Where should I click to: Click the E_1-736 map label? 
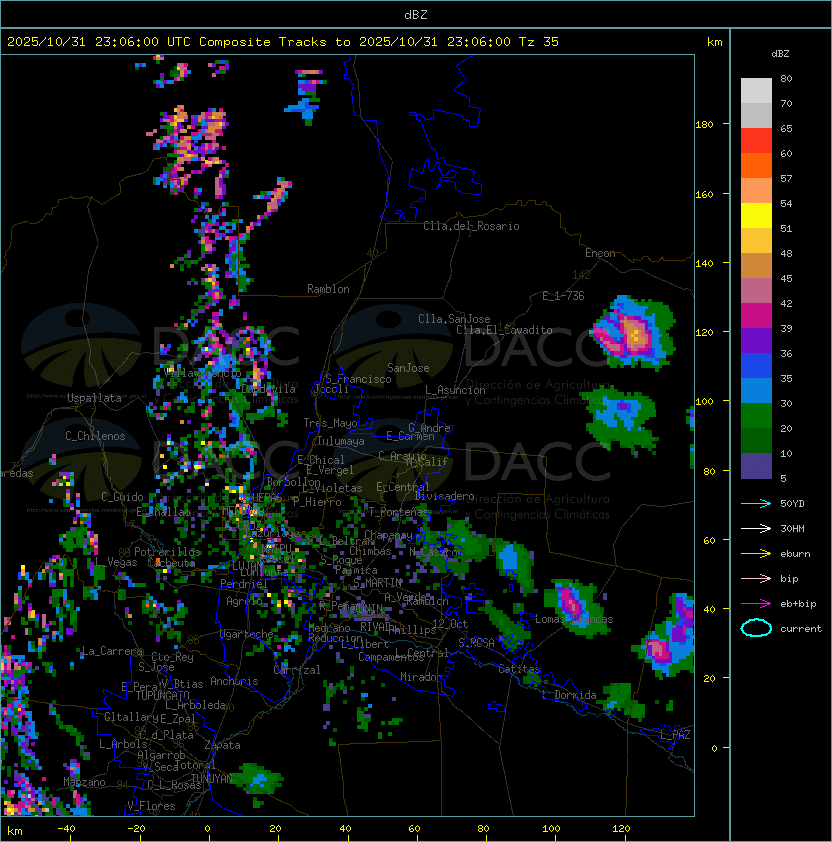(x=563, y=296)
